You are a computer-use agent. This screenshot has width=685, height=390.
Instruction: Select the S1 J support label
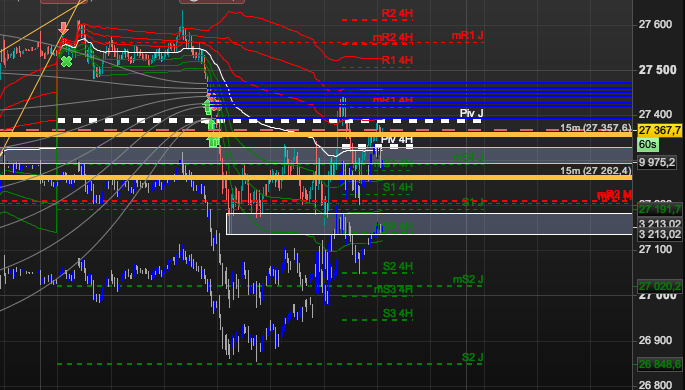[x=473, y=202]
